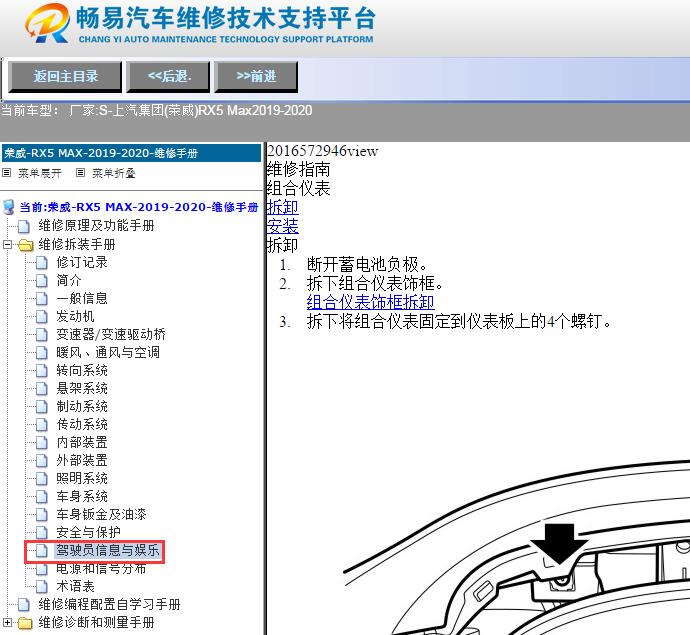Open 外部装置 section
The width and height of the screenshot is (690, 635).
(x=82, y=460)
